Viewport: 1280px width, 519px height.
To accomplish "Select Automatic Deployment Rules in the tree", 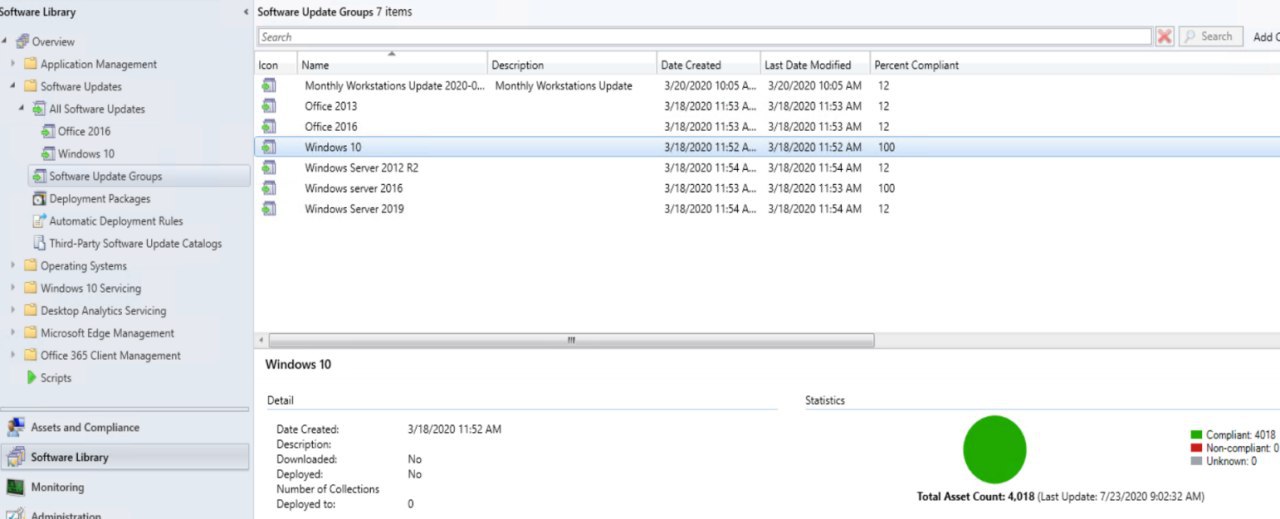I will pos(116,221).
